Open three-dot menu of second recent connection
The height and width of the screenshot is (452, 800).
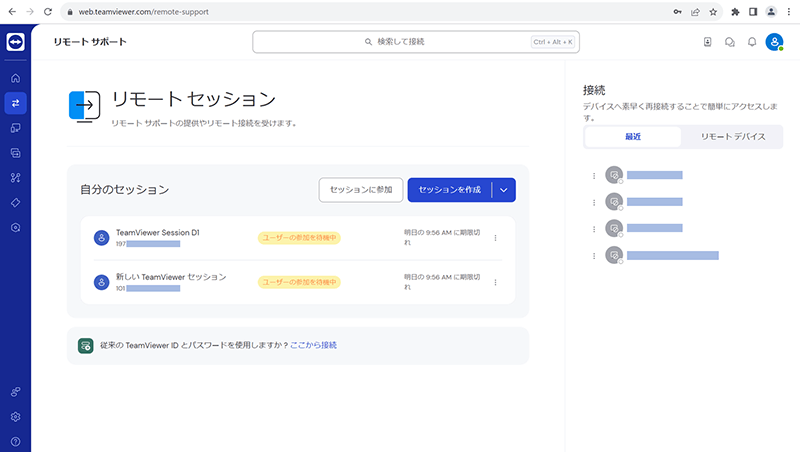[594, 203]
